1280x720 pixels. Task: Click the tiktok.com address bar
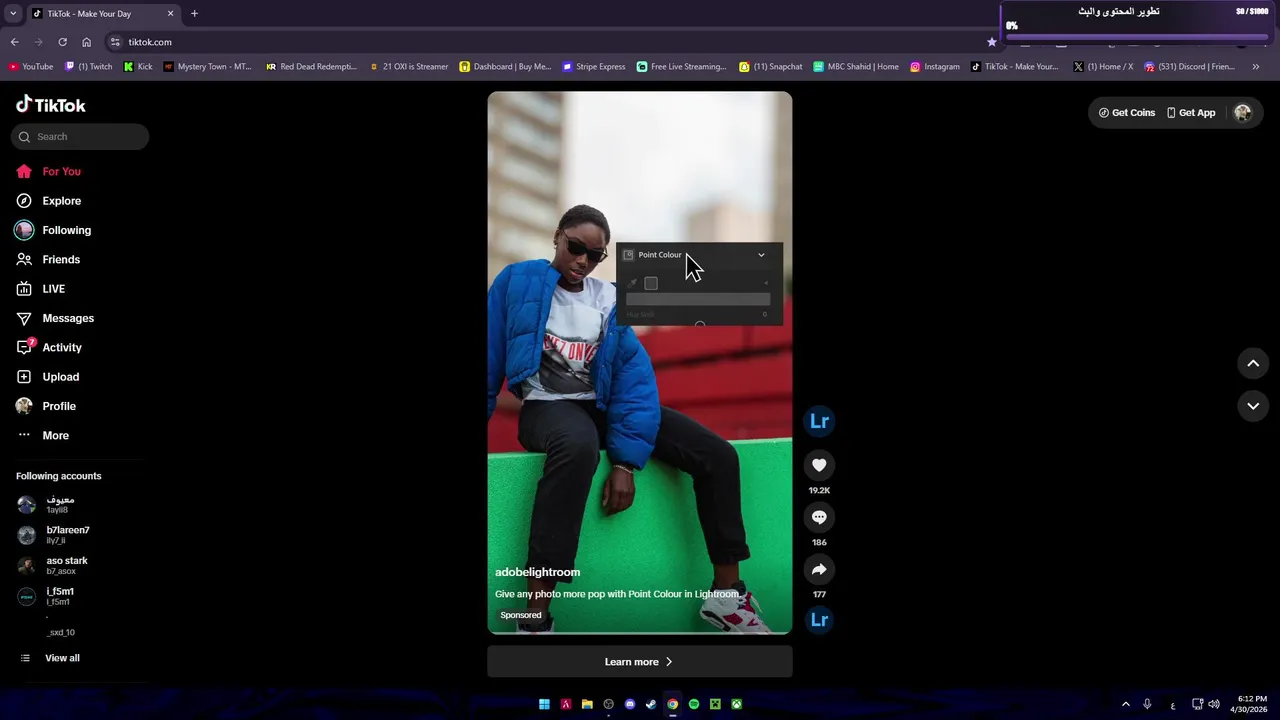[550, 42]
